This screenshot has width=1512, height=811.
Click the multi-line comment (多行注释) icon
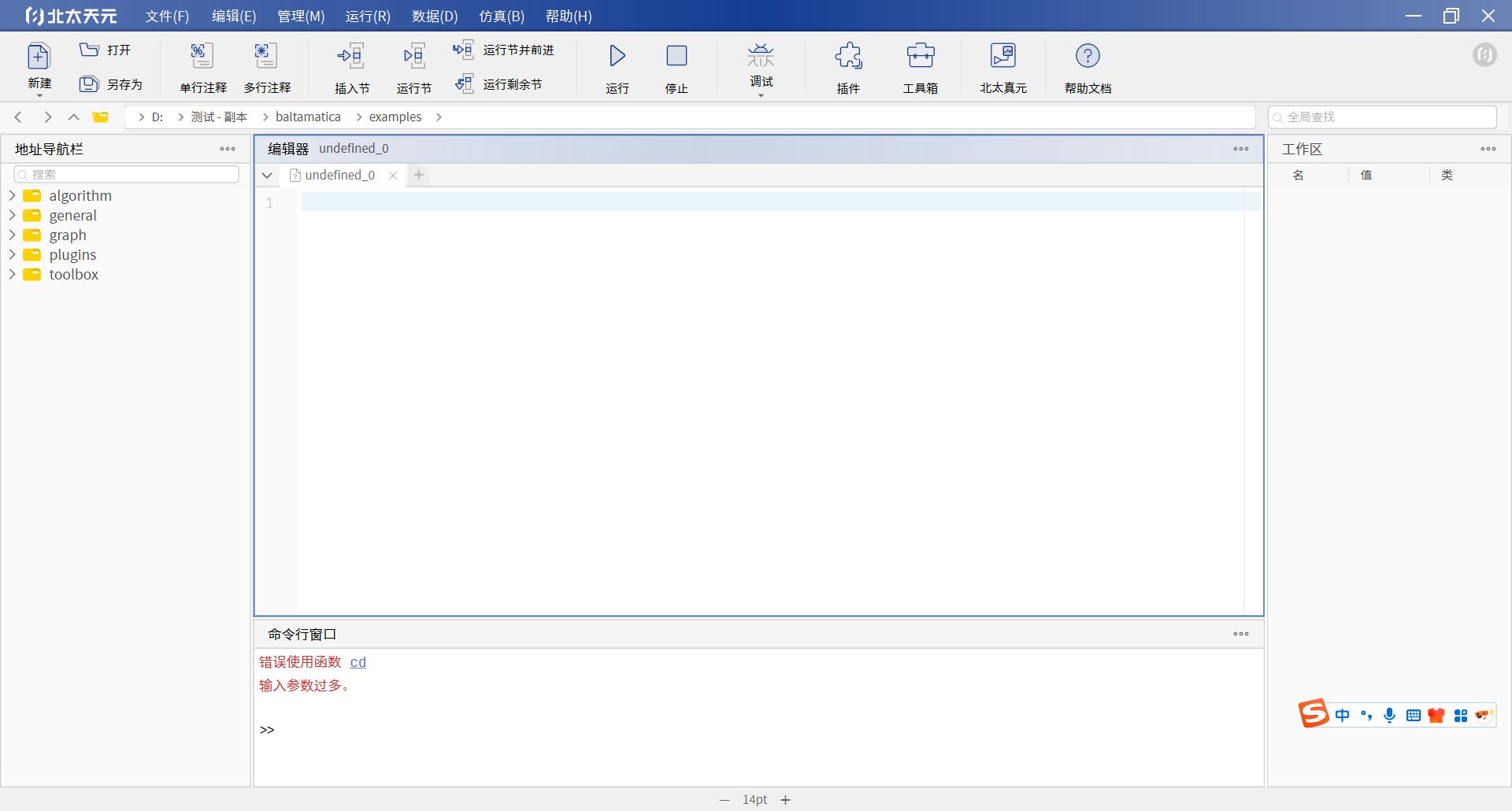point(267,56)
